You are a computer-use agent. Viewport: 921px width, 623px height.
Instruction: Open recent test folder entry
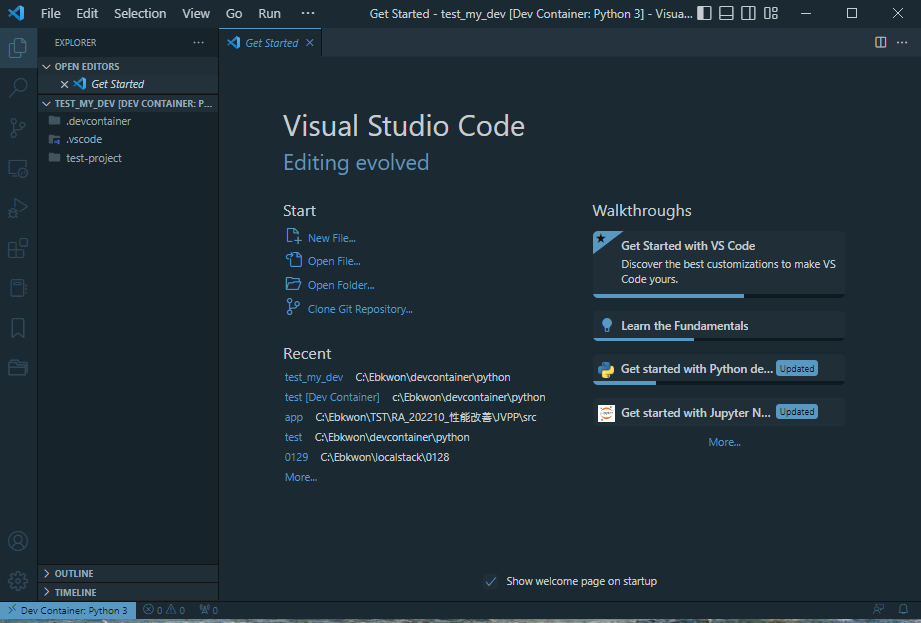293,437
